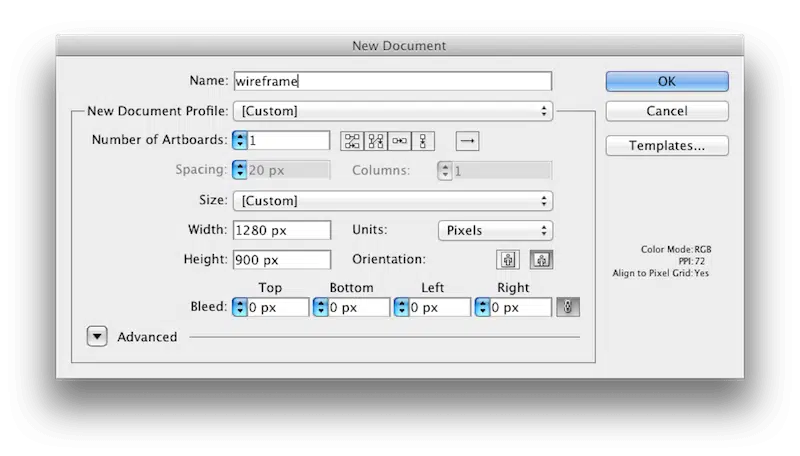
Task: Choose the Arrange by Column layout icon
Action: click(x=424, y=141)
